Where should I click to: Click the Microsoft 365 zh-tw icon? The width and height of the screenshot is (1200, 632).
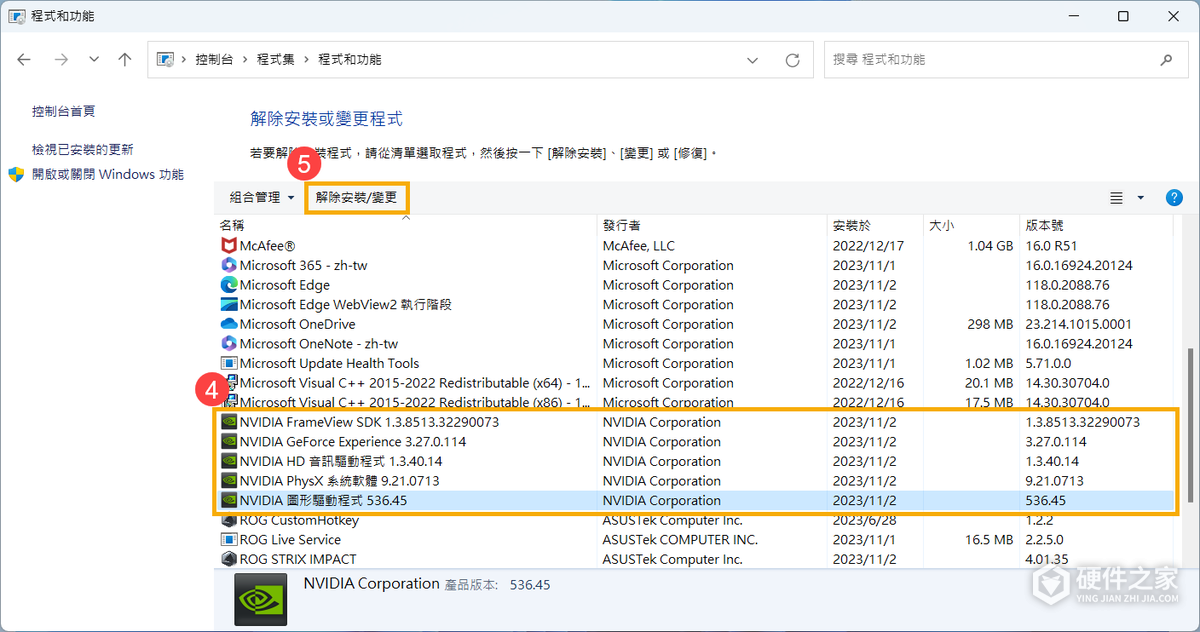pyautogui.click(x=229, y=265)
